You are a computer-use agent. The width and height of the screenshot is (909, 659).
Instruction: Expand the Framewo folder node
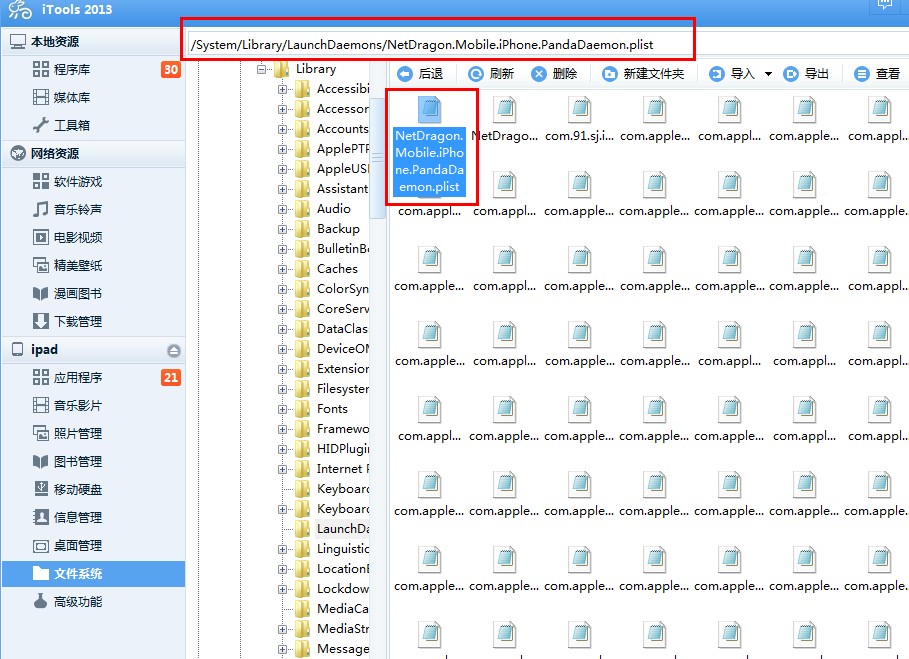point(282,429)
